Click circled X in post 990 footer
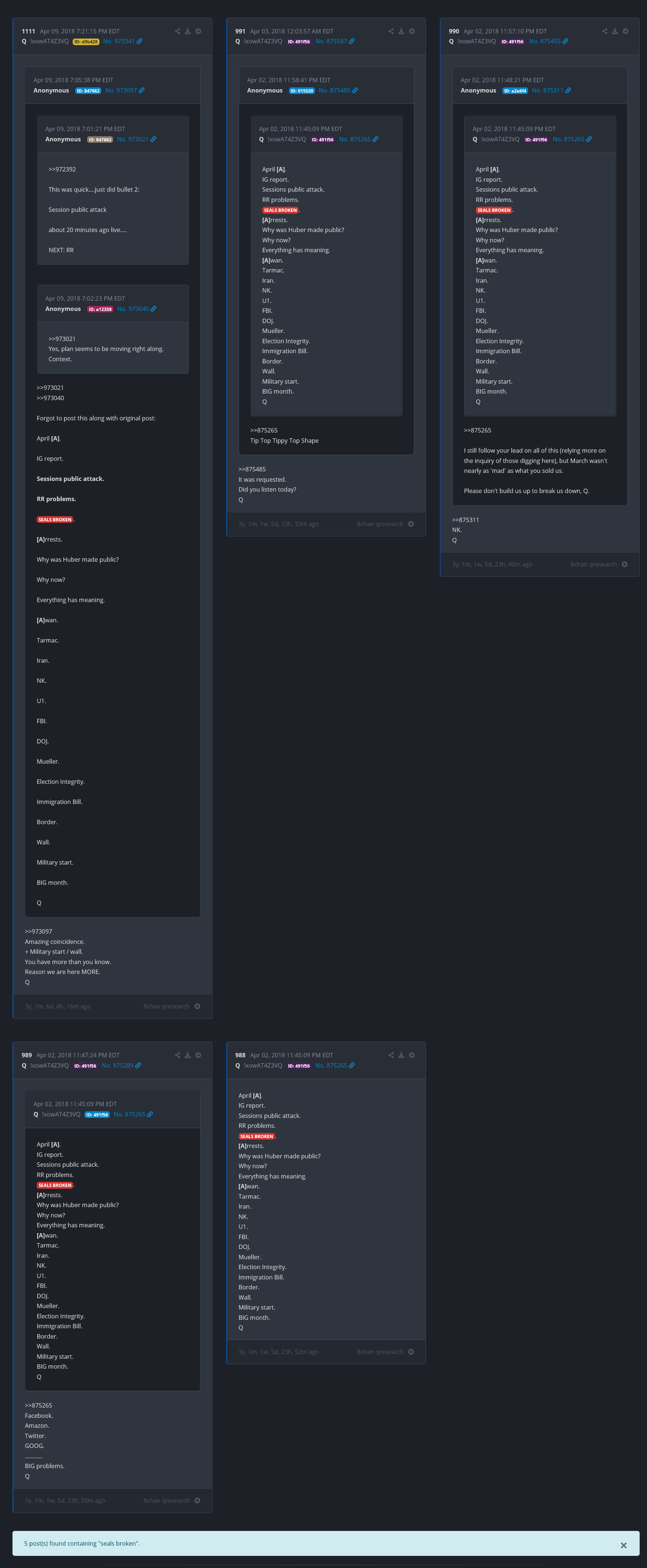Image resolution: width=647 pixels, height=1568 pixels. [x=625, y=564]
